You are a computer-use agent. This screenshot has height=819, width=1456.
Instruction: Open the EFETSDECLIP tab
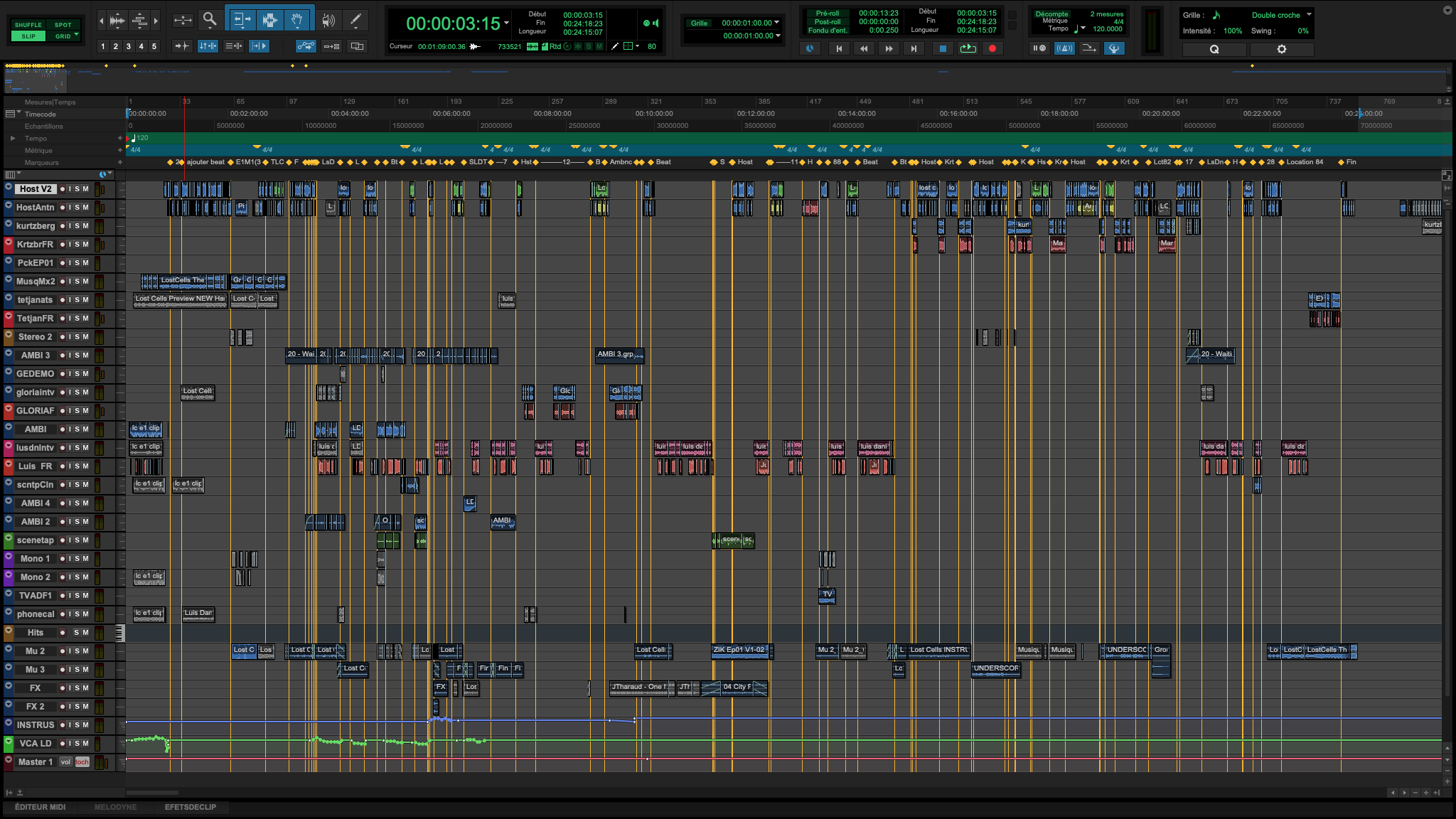click(x=190, y=807)
